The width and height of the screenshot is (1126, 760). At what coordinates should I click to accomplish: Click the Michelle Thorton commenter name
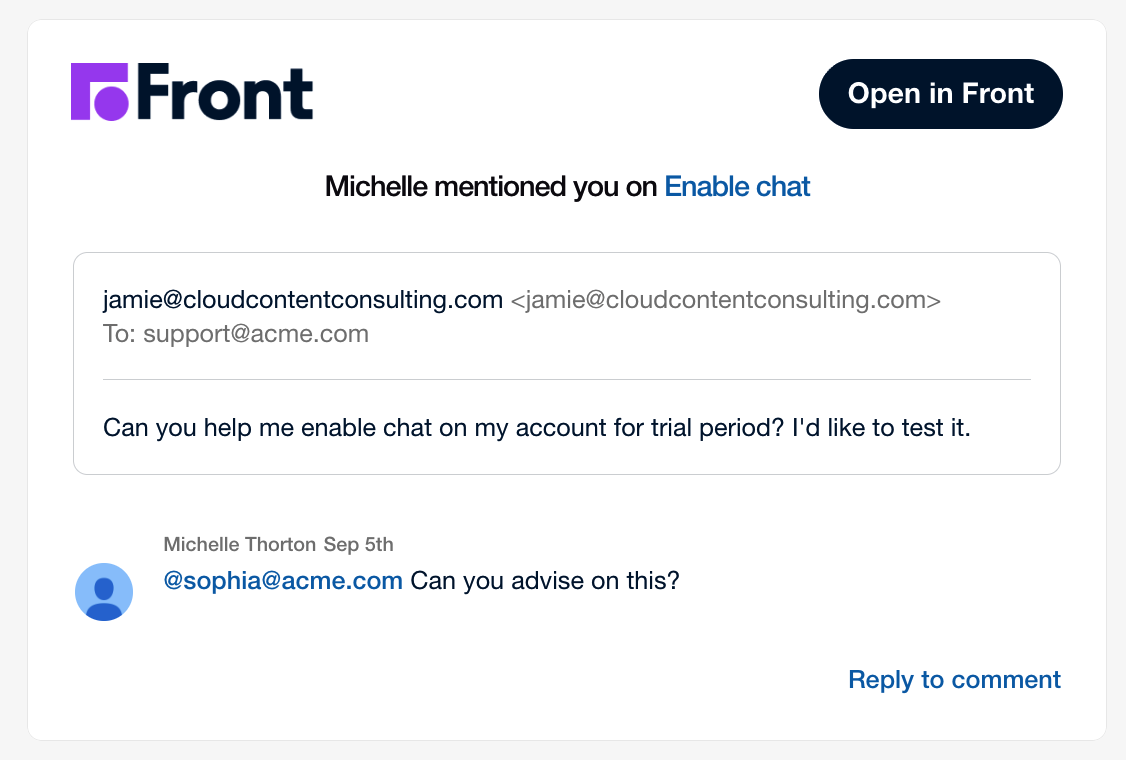pyautogui.click(x=239, y=544)
